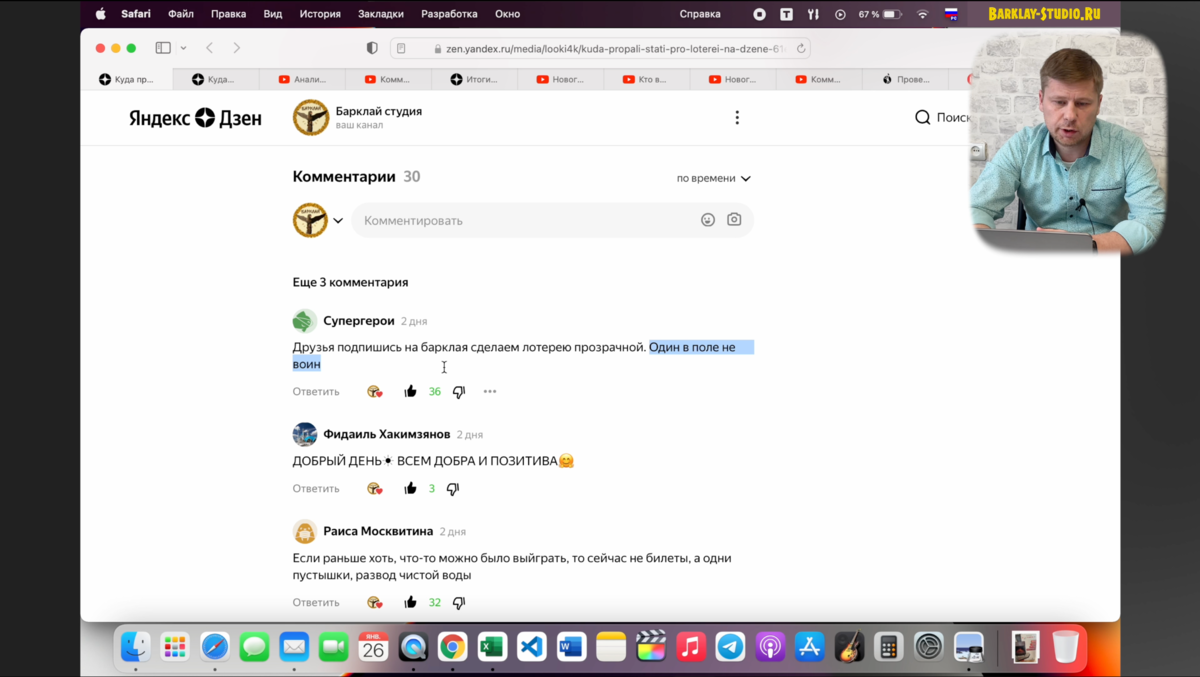The width and height of the screenshot is (1200, 677).
Task: Open the 'Супергерои' author name
Action: [x=359, y=321]
